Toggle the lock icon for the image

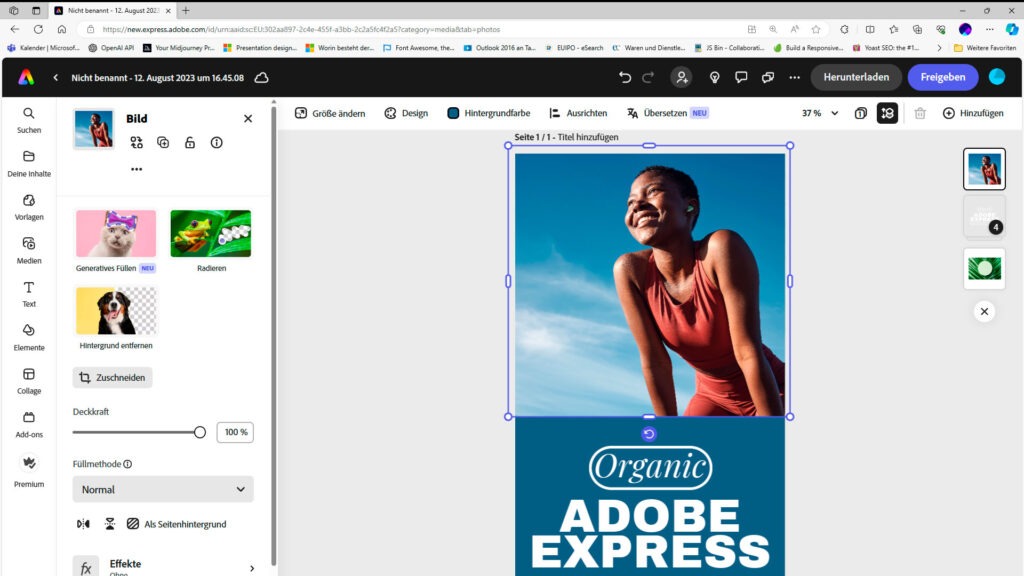tap(190, 142)
